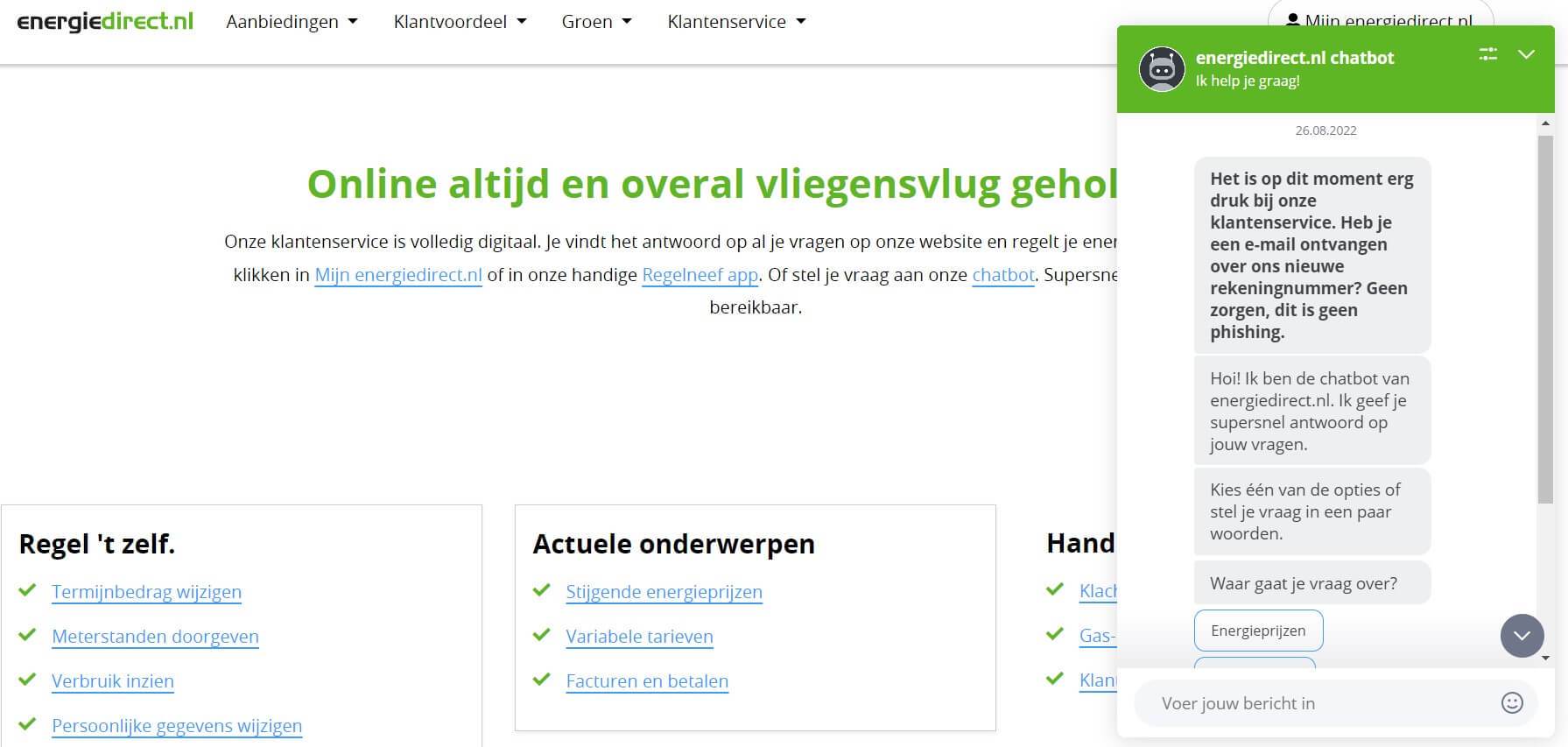Click 'Ik help je graag!' subtitle

tap(1247, 81)
